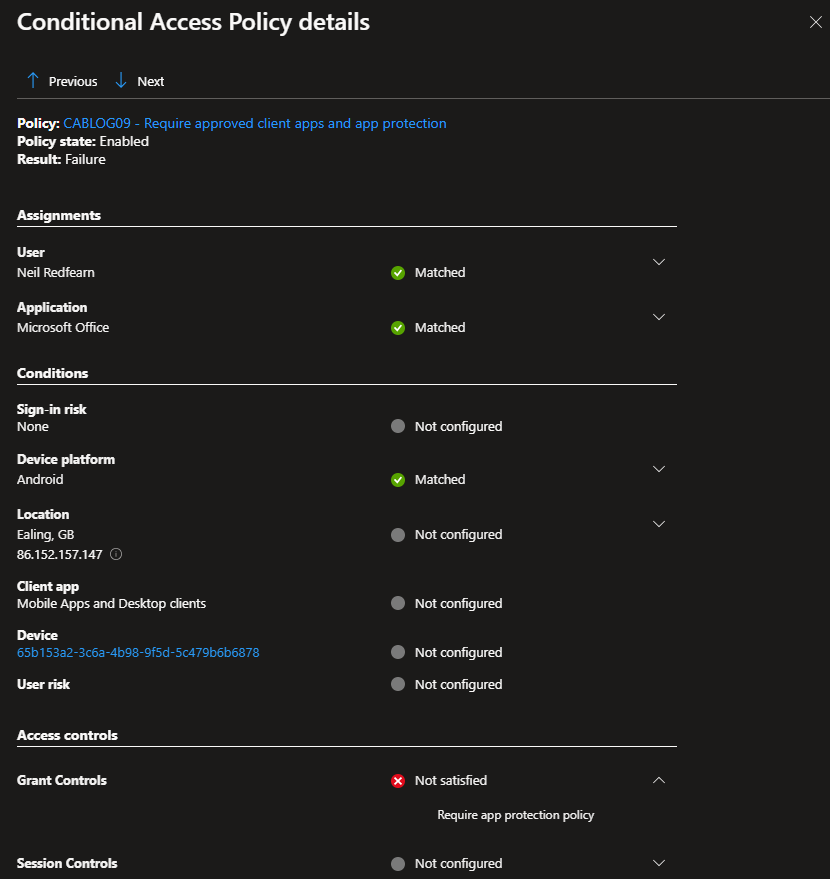Screen dimensions: 830x879
Task: Expand the Session Controls section
Action: [x=658, y=863]
